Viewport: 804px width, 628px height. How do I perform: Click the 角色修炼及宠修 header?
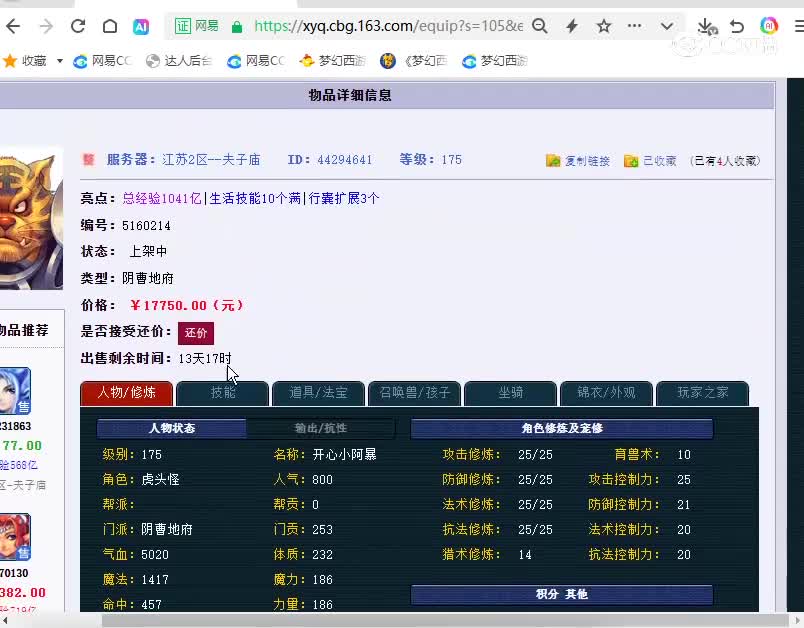click(562, 428)
